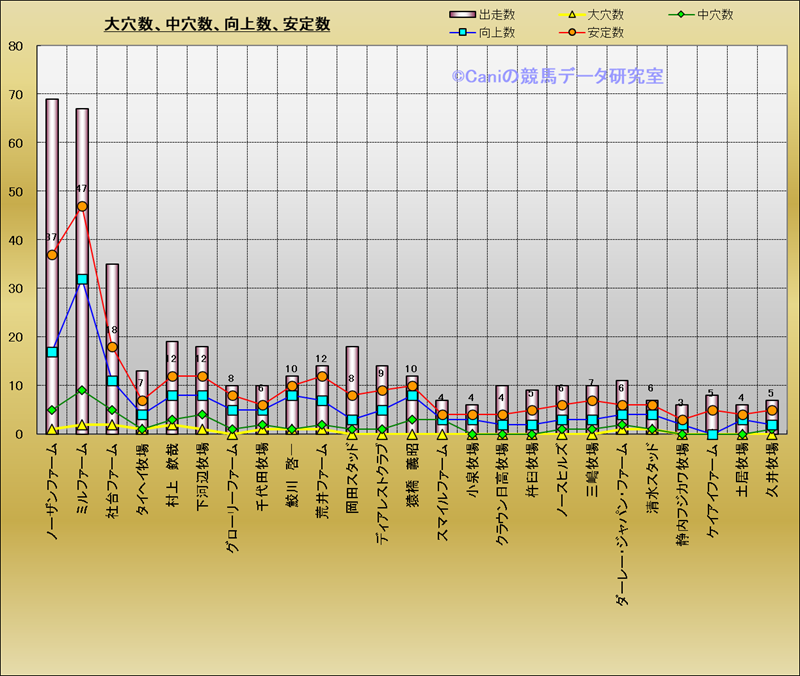Click the 80 value on the y-axis
The image size is (800, 676).
(x=16, y=46)
